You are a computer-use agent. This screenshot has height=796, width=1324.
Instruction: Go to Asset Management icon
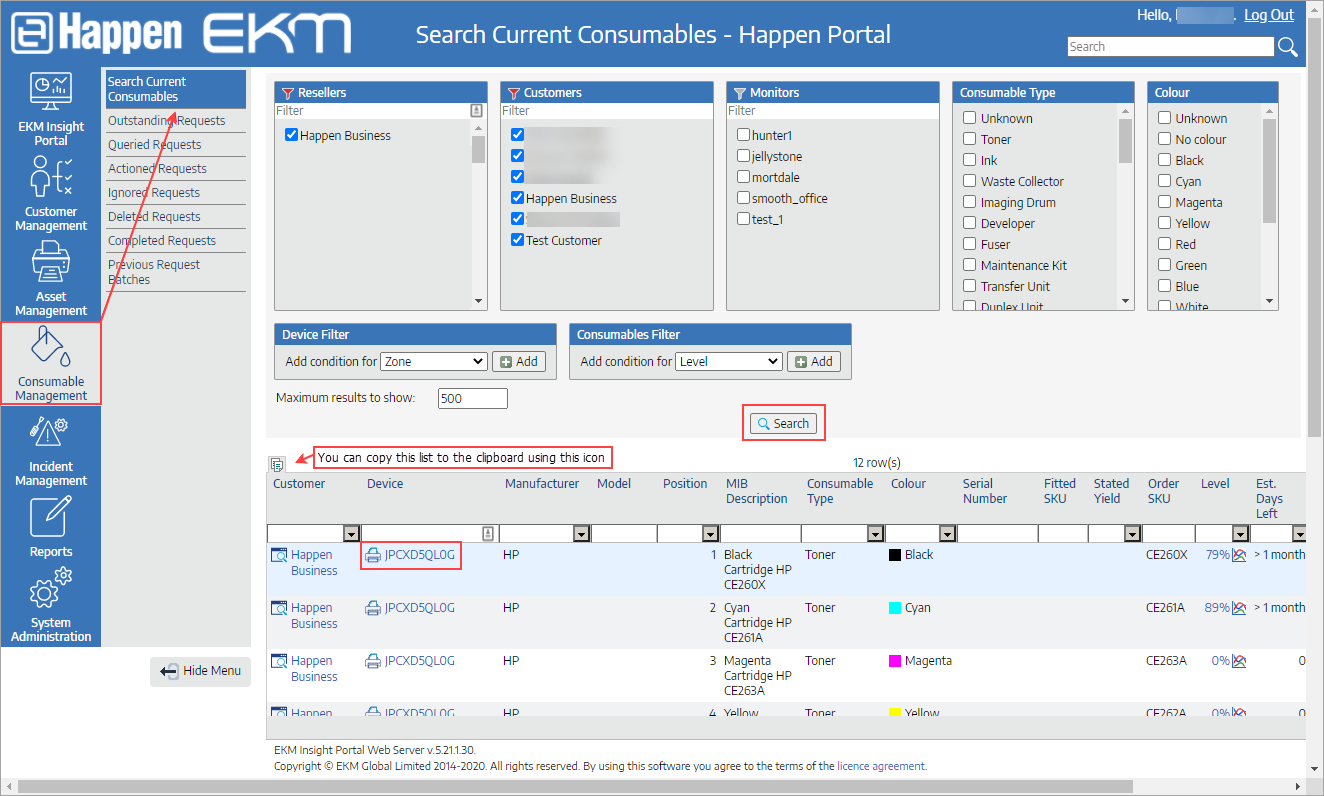(51, 263)
